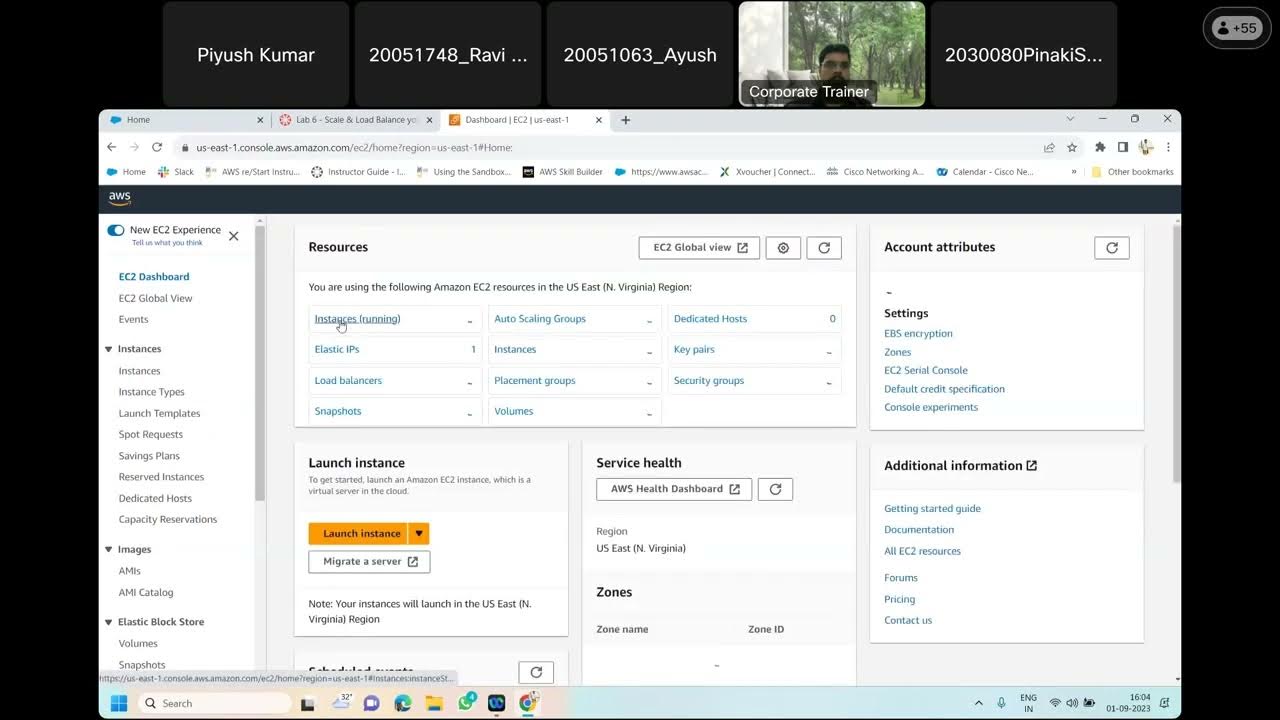Open EC2 Serial Console setting

coord(926,371)
